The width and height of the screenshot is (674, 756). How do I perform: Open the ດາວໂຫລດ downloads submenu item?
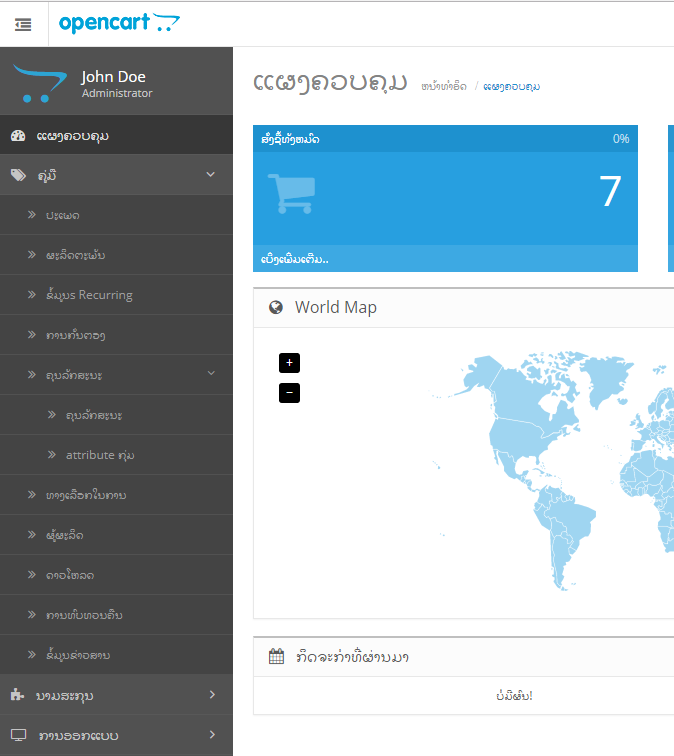[116, 575]
